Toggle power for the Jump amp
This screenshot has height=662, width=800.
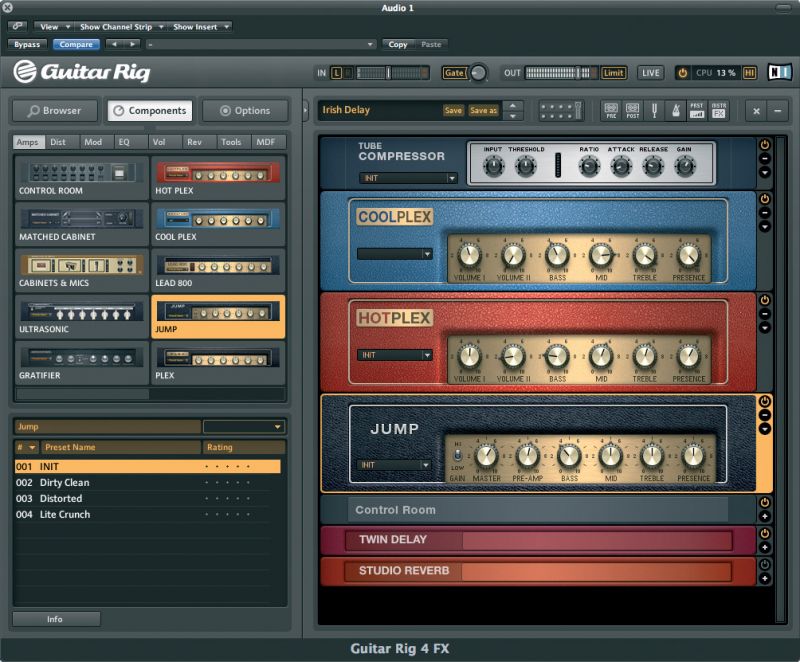click(x=764, y=401)
